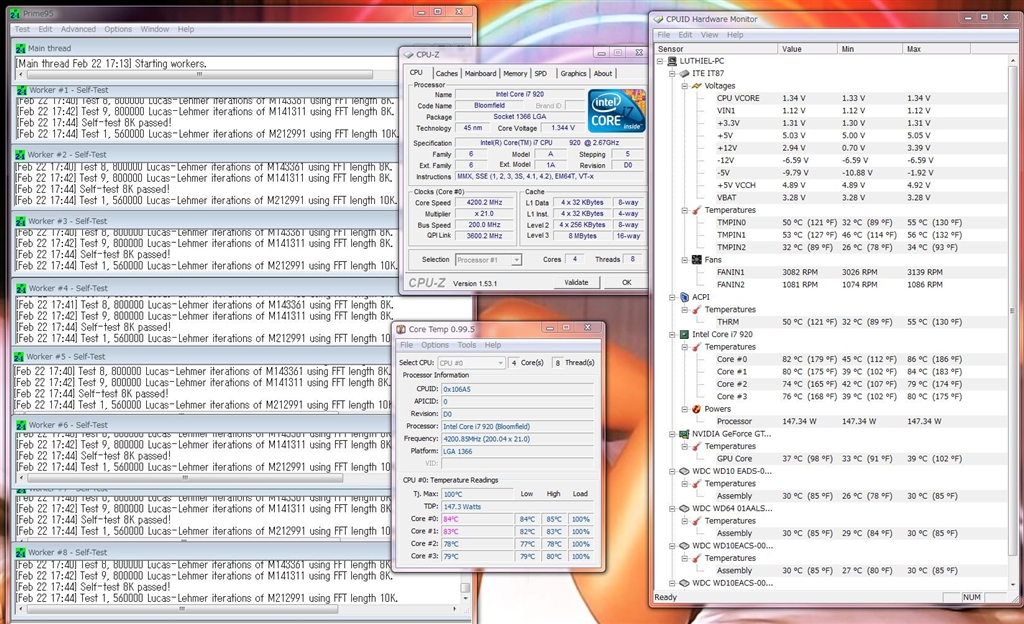The width and height of the screenshot is (1024, 624).
Task: Click the LUTHIEL-PC computer icon
Action: [x=672, y=61]
